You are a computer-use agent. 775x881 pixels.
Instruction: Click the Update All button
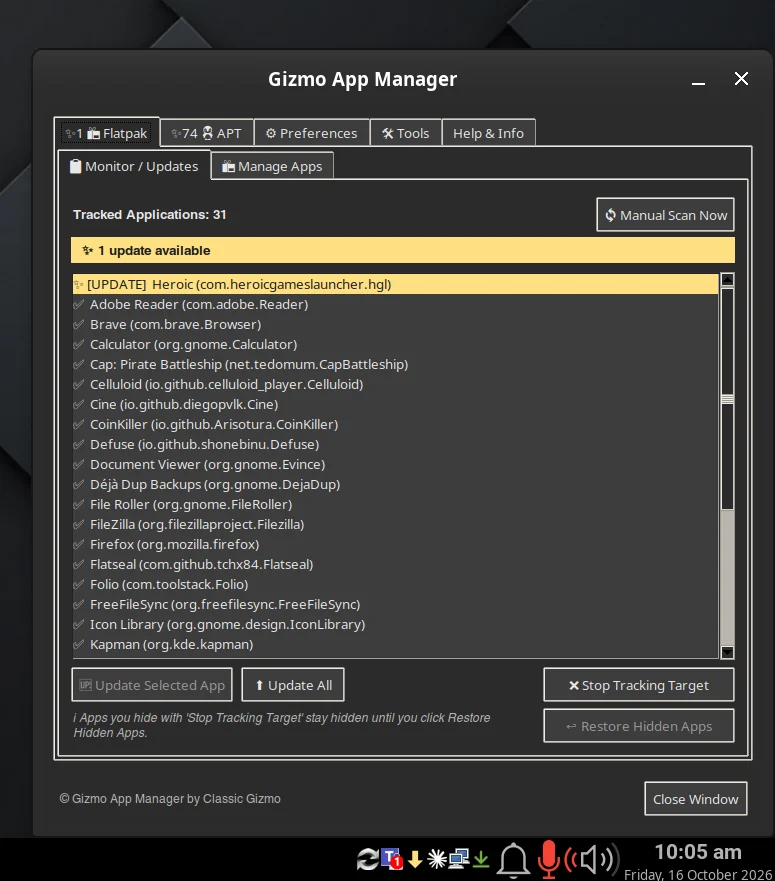(x=293, y=685)
